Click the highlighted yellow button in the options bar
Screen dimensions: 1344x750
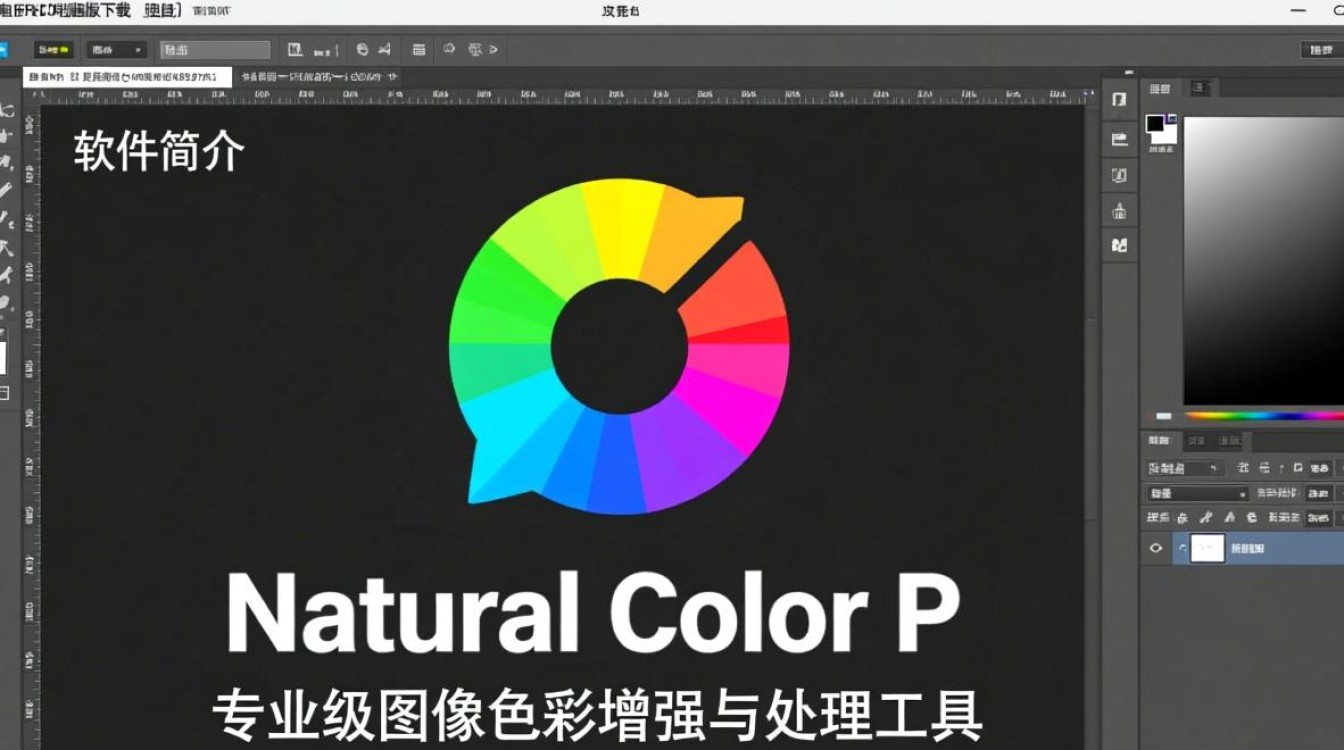coord(52,47)
